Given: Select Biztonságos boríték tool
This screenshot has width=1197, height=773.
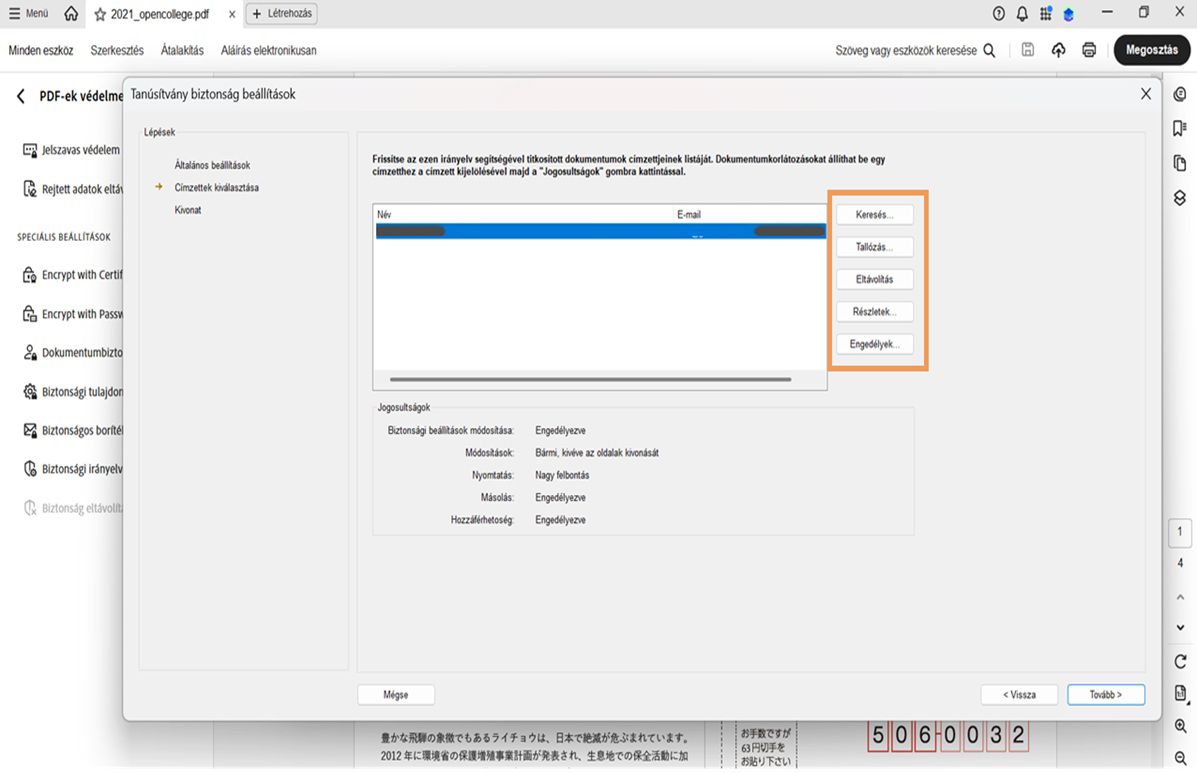Looking at the screenshot, I should tap(72, 430).
